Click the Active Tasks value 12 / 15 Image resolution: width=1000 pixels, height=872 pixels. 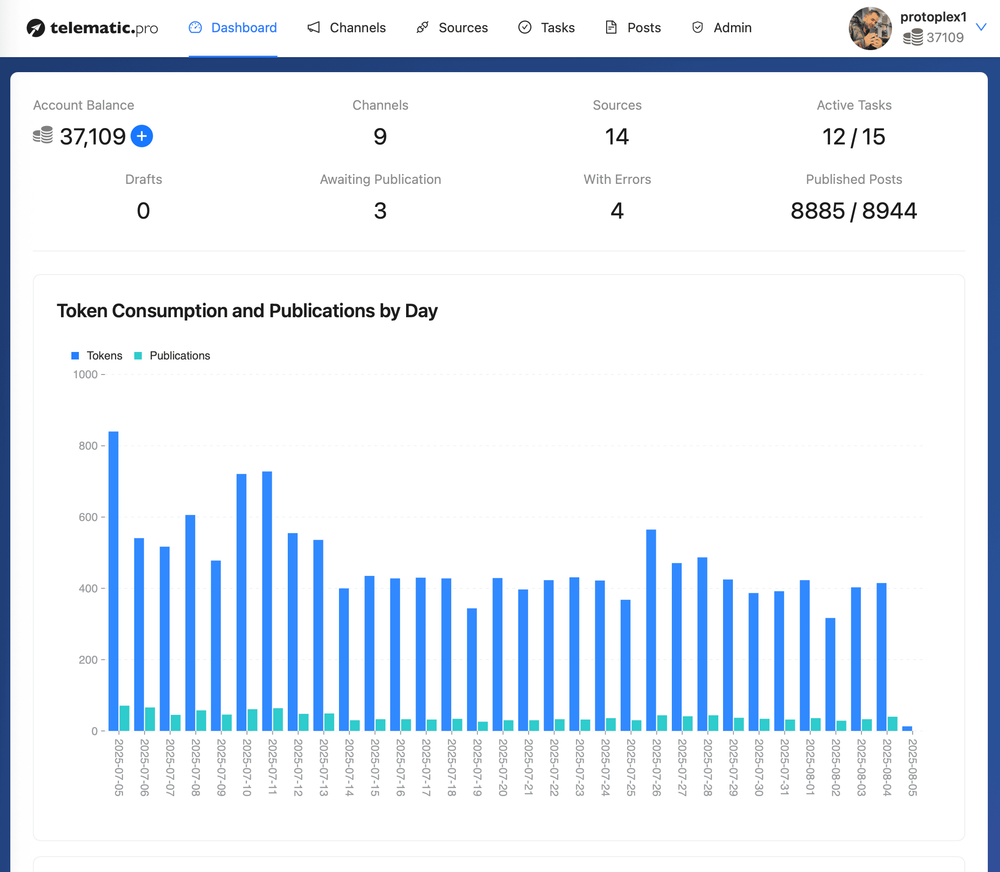click(x=854, y=137)
